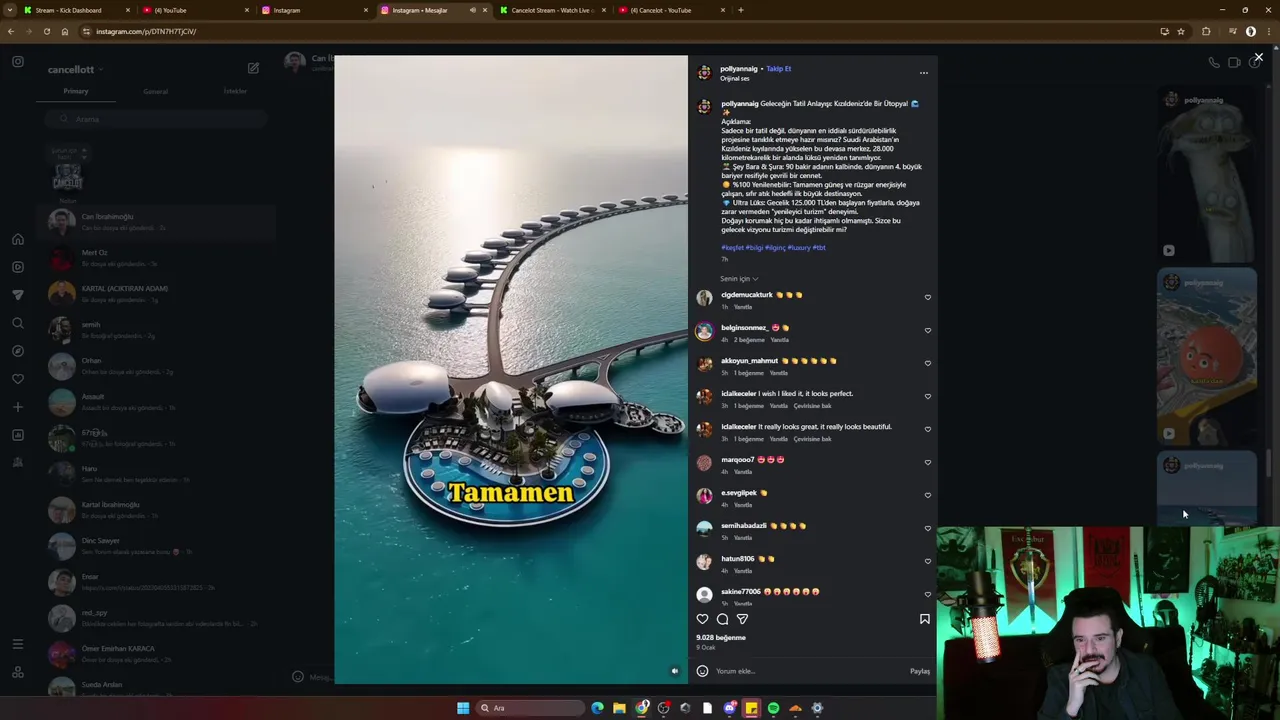Image resolution: width=1280 pixels, height=720 pixels.
Task: Open Reels from the Instagram sidebar
Action: (x=18, y=267)
